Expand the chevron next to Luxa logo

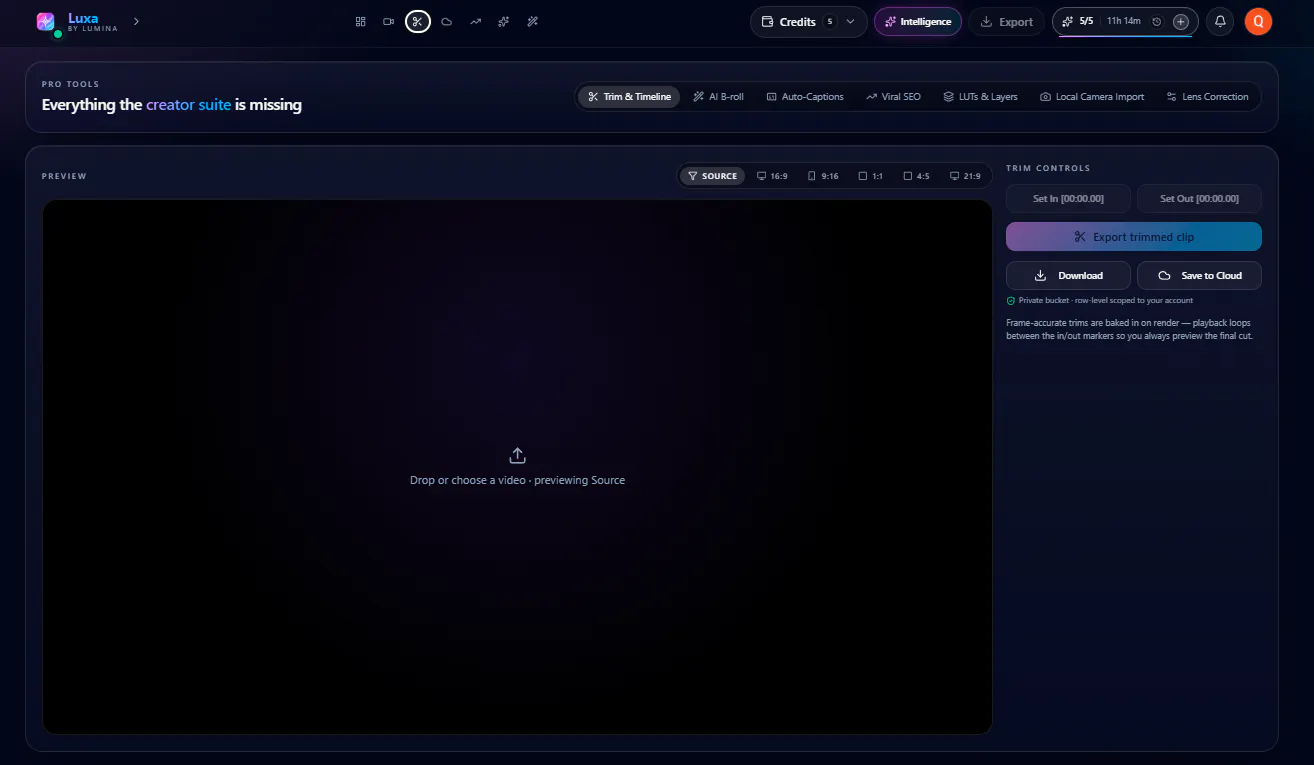pyautogui.click(x=136, y=21)
